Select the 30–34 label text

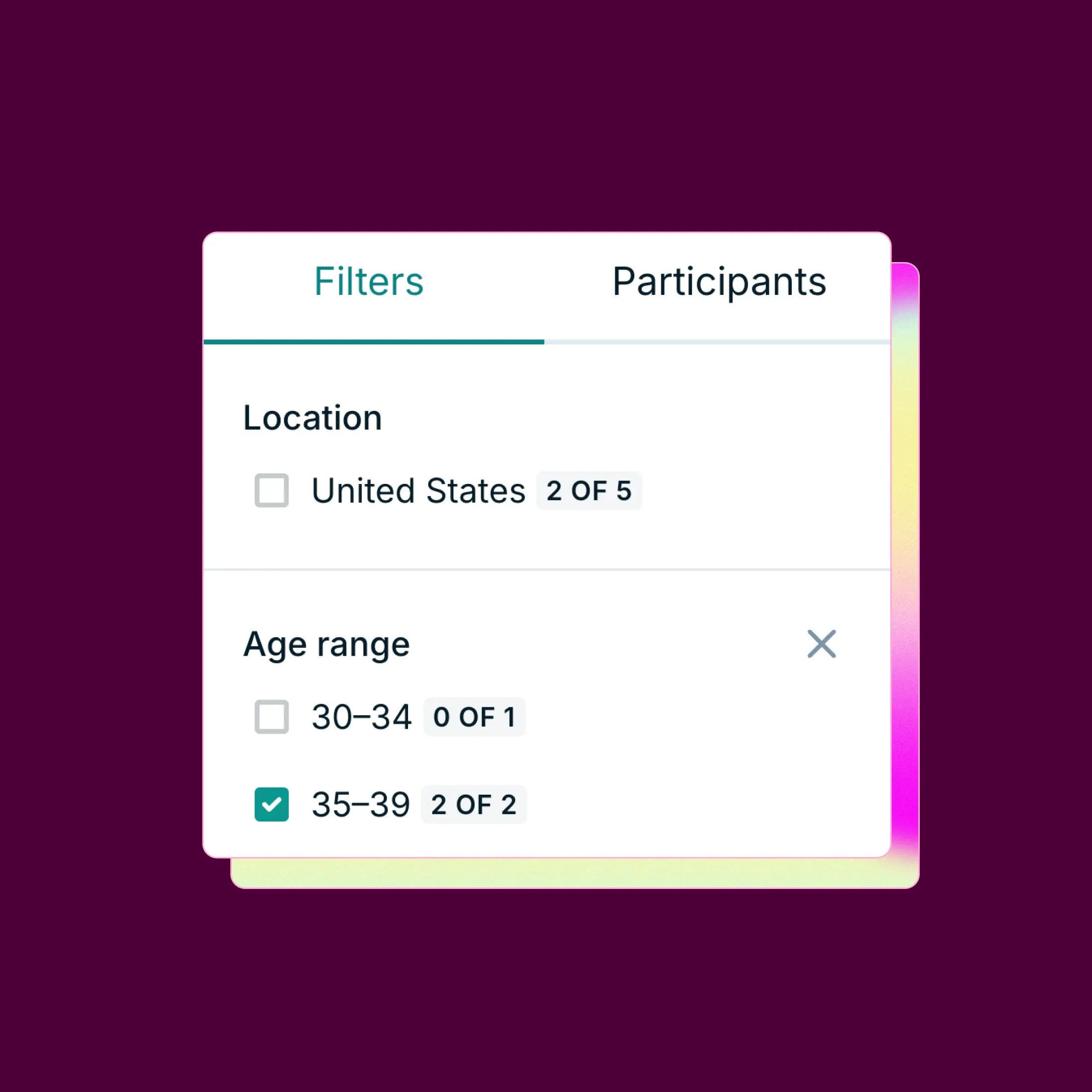(361, 717)
